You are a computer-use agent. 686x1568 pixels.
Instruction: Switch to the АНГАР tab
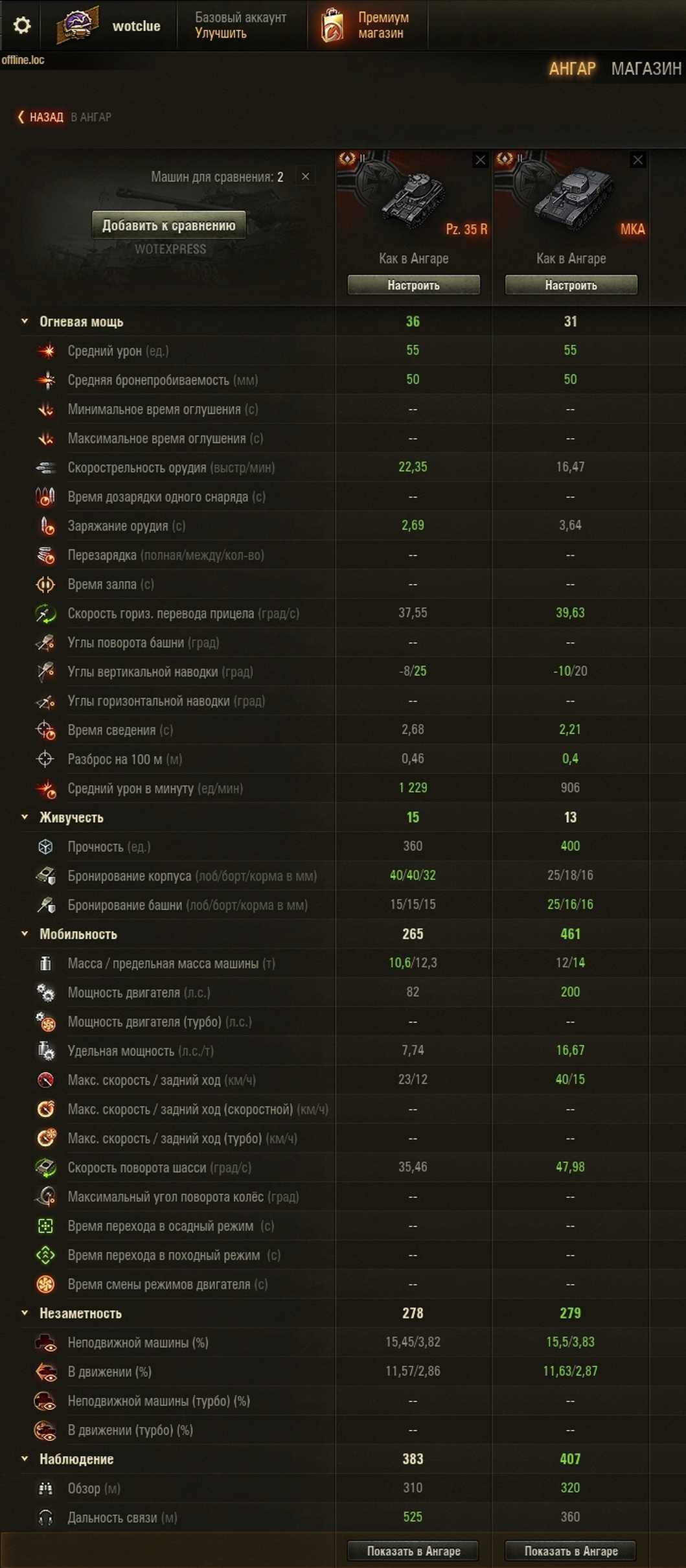[x=572, y=69]
